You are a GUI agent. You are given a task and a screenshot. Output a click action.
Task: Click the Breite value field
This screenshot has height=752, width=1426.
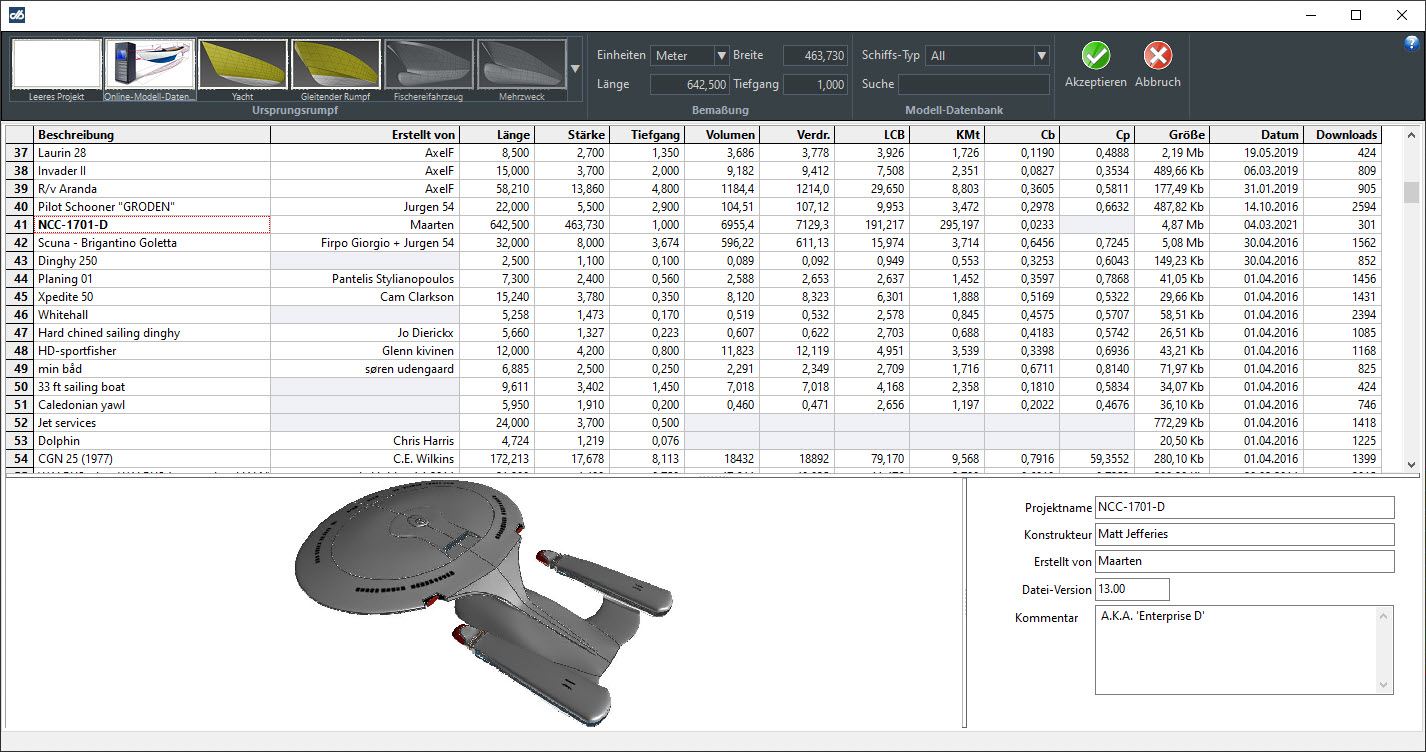tap(815, 56)
